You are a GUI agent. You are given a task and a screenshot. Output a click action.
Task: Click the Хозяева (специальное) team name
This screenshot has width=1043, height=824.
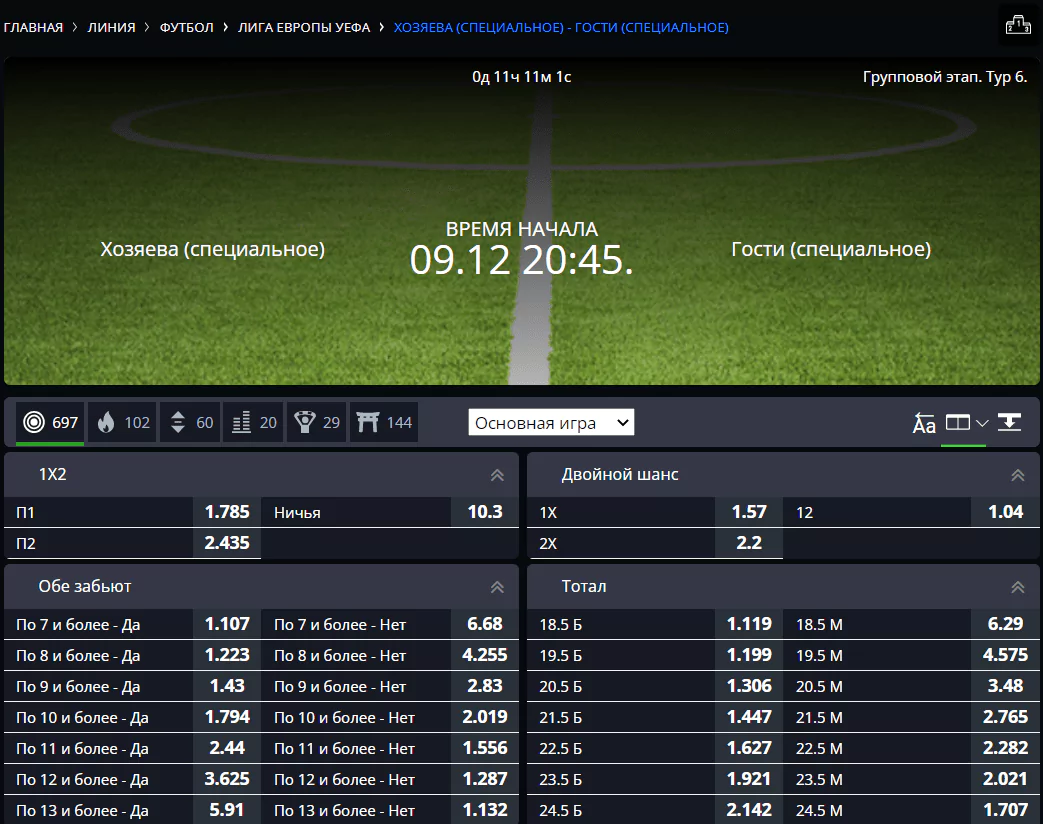click(x=213, y=249)
